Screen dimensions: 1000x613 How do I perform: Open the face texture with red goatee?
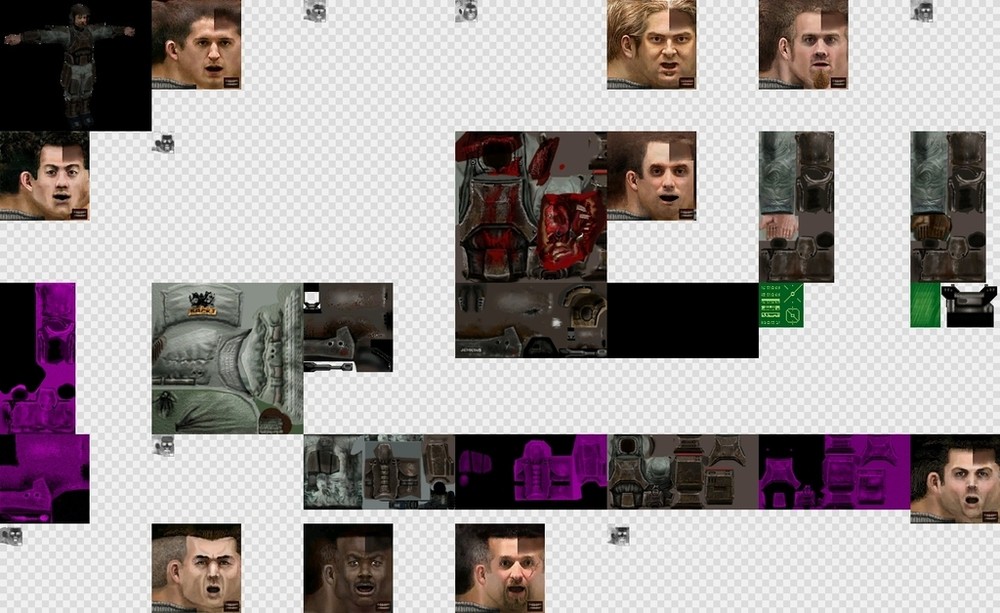point(803,44)
